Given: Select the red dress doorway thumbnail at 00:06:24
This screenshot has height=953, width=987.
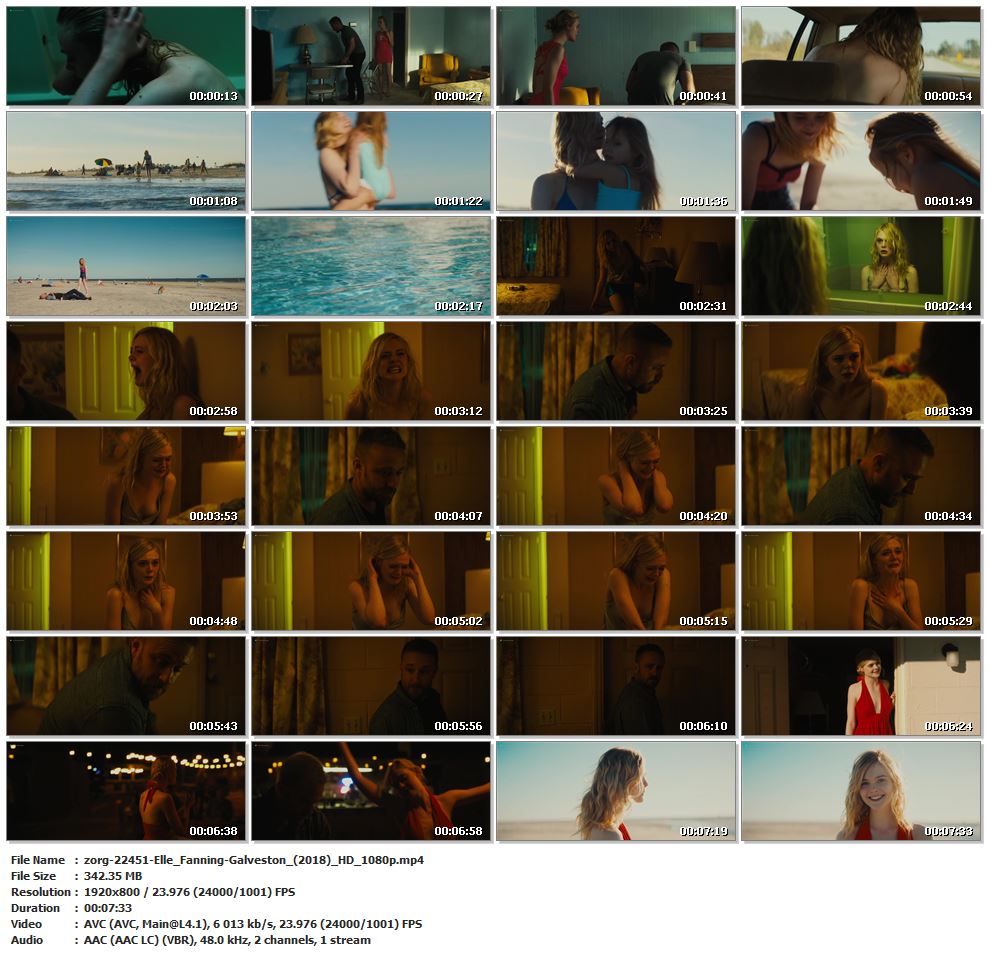Looking at the screenshot, I should coord(860,686).
